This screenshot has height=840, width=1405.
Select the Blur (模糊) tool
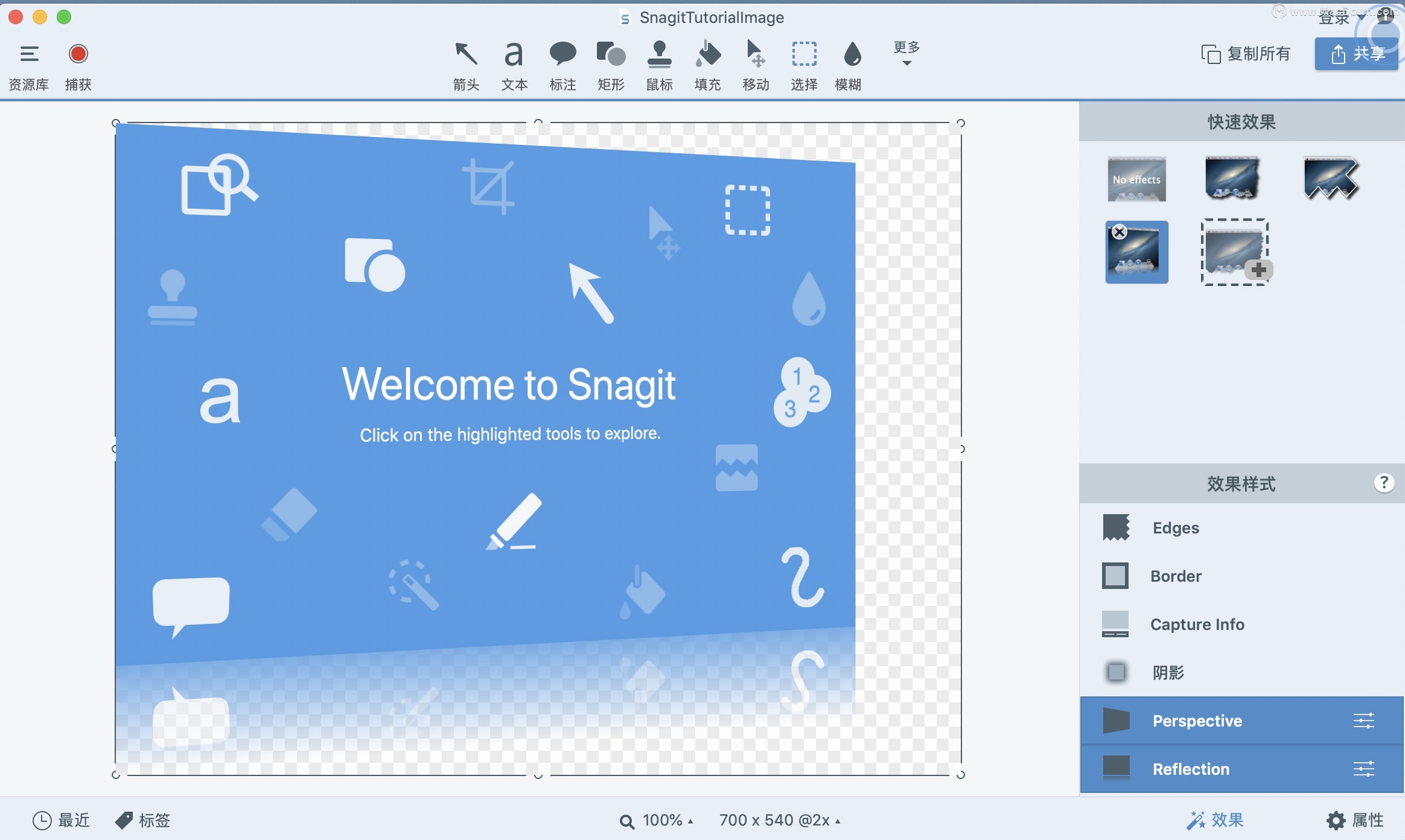point(850,63)
